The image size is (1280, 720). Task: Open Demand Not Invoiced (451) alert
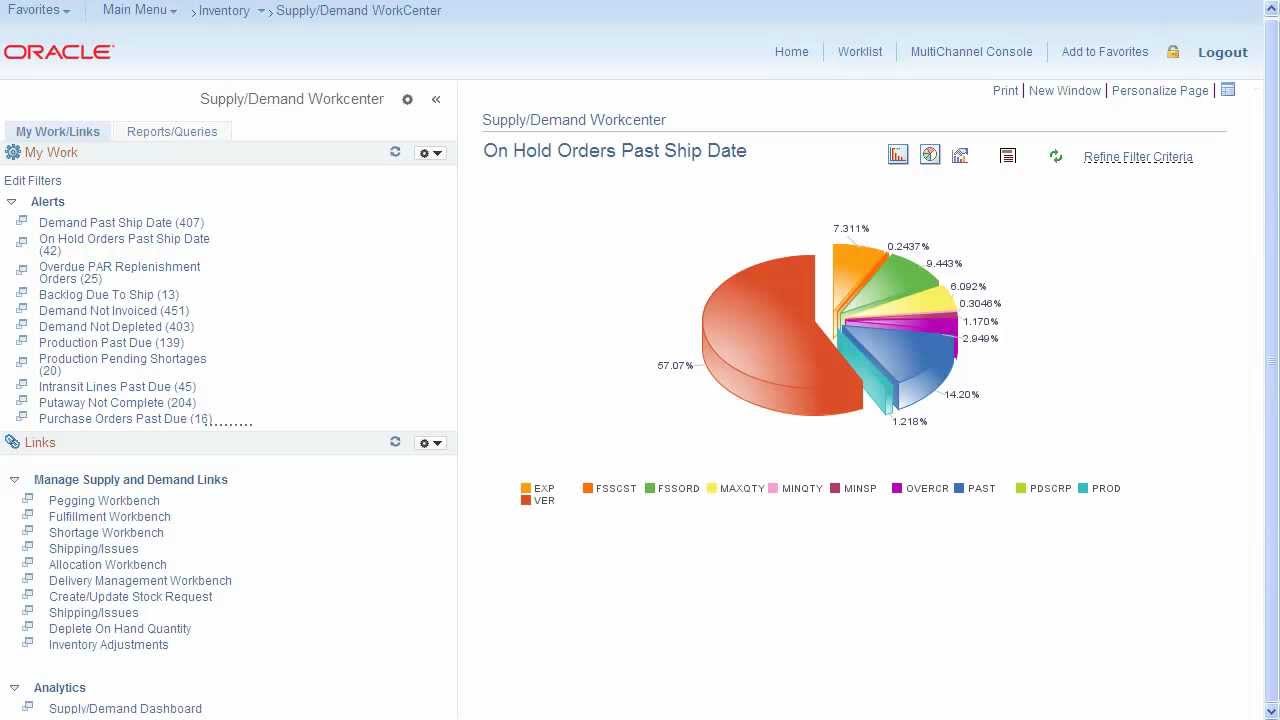click(114, 311)
